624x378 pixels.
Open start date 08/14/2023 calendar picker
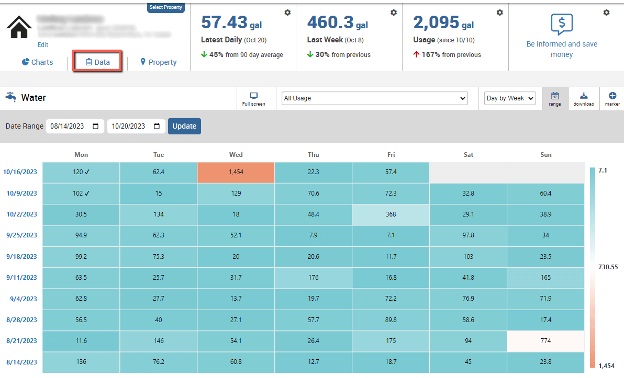click(x=96, y=126)
